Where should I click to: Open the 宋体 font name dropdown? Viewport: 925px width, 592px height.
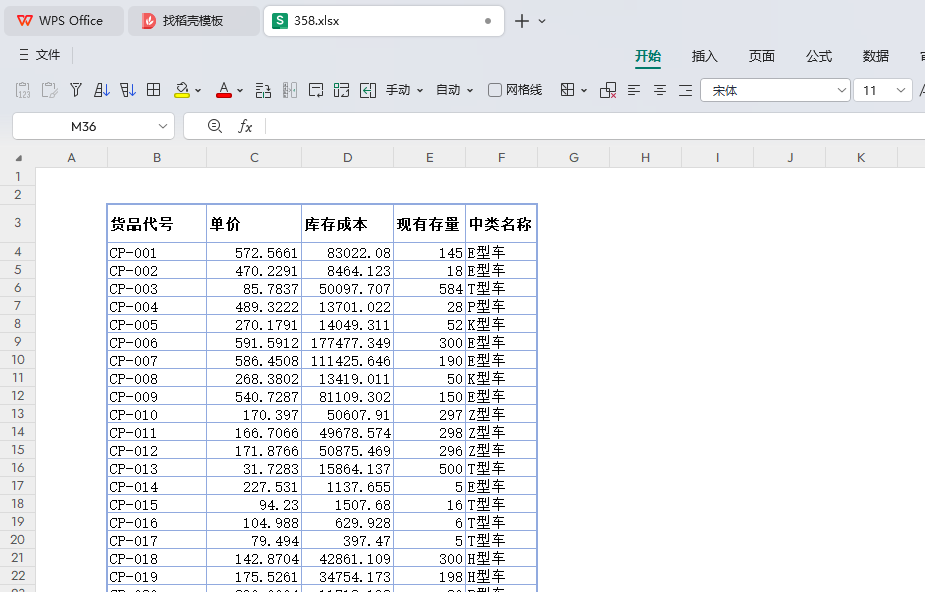pyautogui.click(x=842, y=91)
